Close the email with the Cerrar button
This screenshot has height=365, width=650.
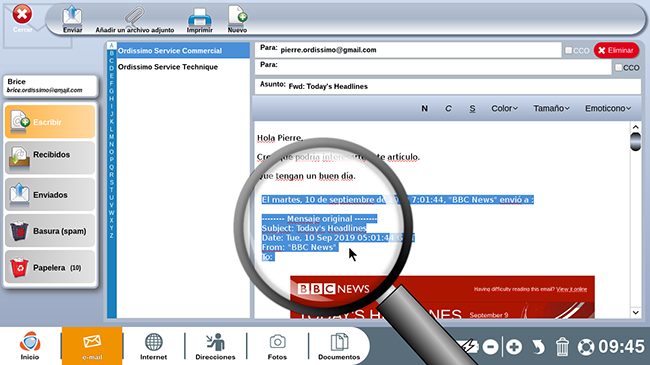[x=22, y=19]
